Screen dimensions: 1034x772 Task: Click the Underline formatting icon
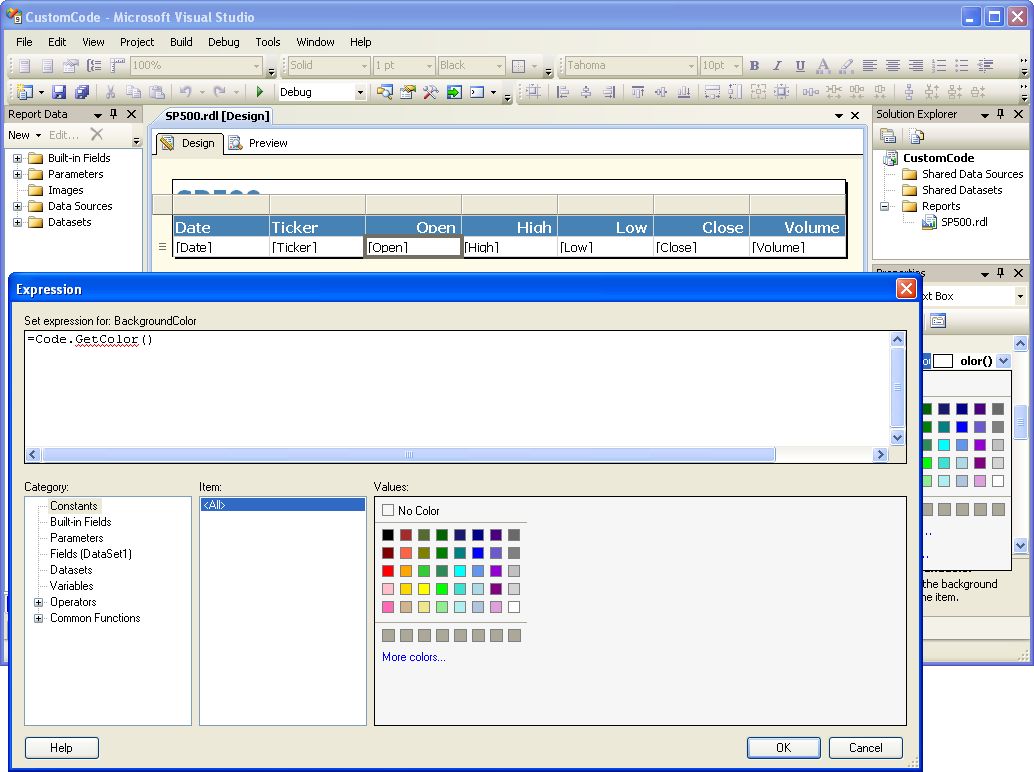point(800,65)
